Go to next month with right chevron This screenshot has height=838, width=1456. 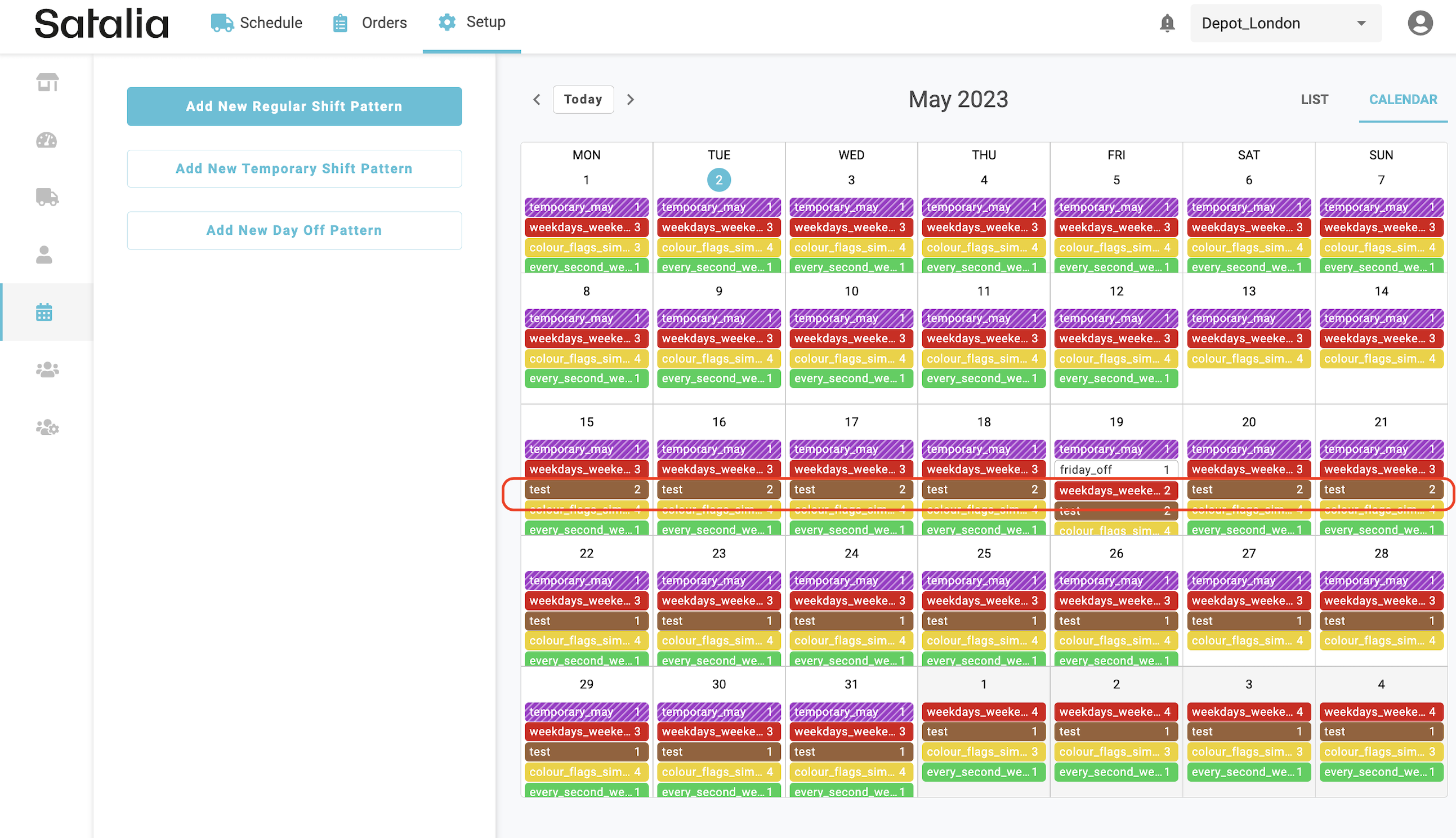pos(631,100)
